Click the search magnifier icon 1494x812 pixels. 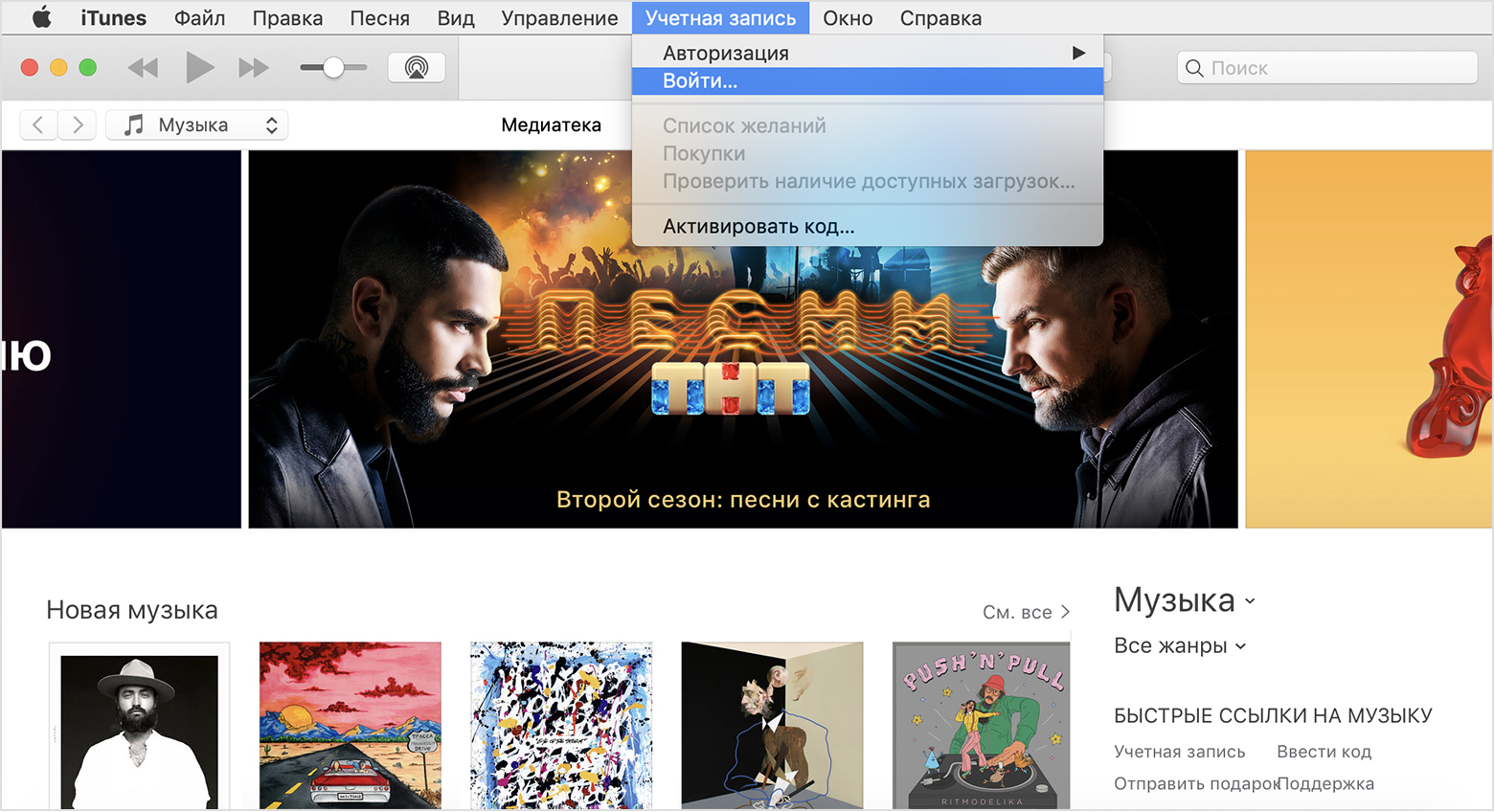tap(1194, 68)
